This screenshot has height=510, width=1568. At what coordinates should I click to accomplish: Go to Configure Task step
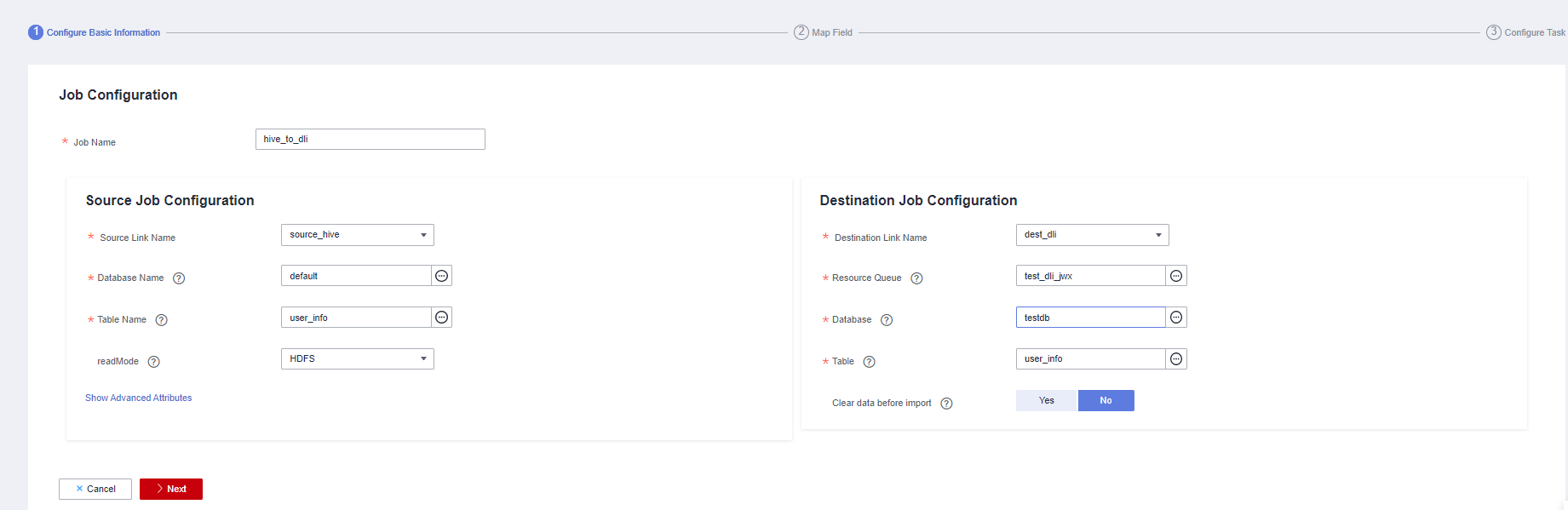[x=1525, y=32]
